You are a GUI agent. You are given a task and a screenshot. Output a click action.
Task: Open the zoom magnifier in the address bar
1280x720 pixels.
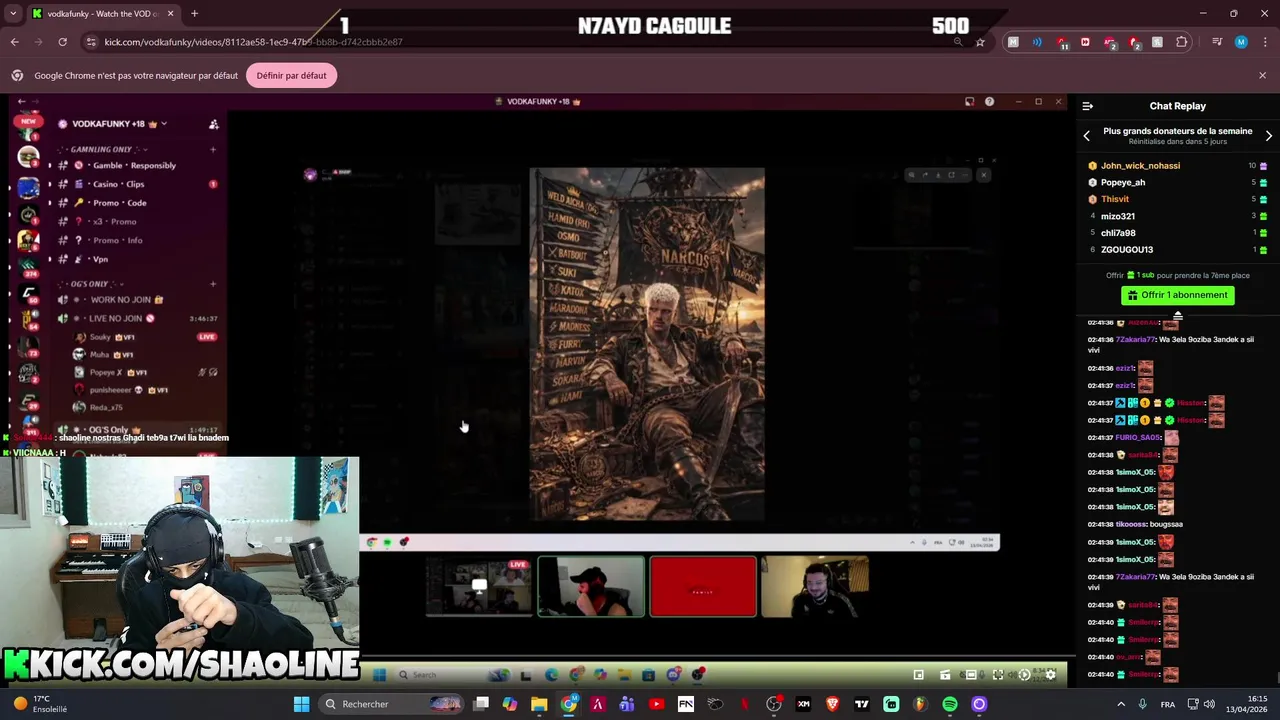coord(958,42)
